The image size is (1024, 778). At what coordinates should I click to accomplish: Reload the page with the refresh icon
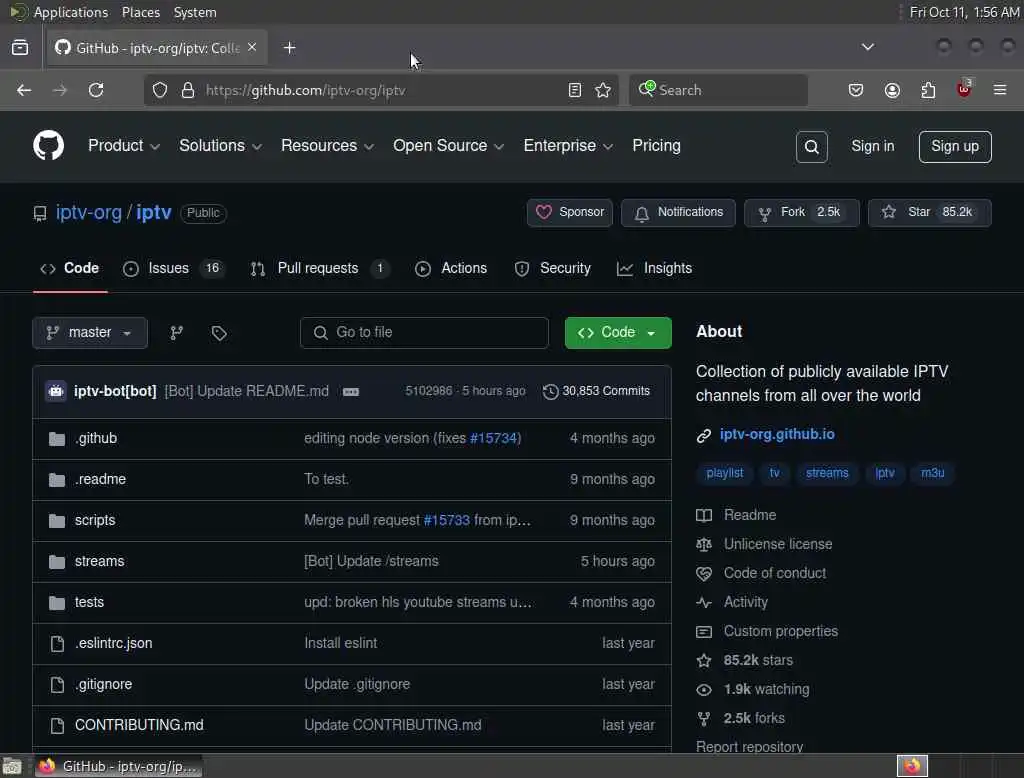click(x=96, y=90)
